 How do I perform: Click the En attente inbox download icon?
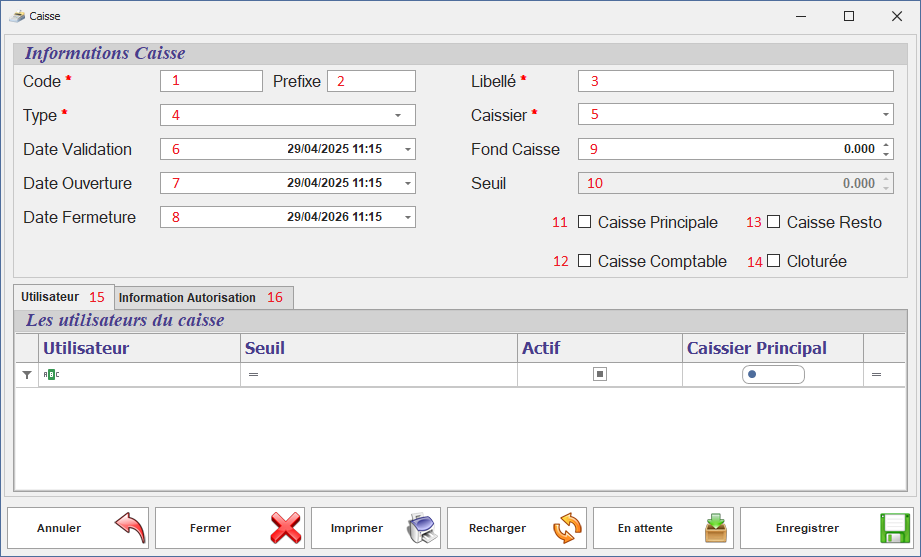pos(715,528)
